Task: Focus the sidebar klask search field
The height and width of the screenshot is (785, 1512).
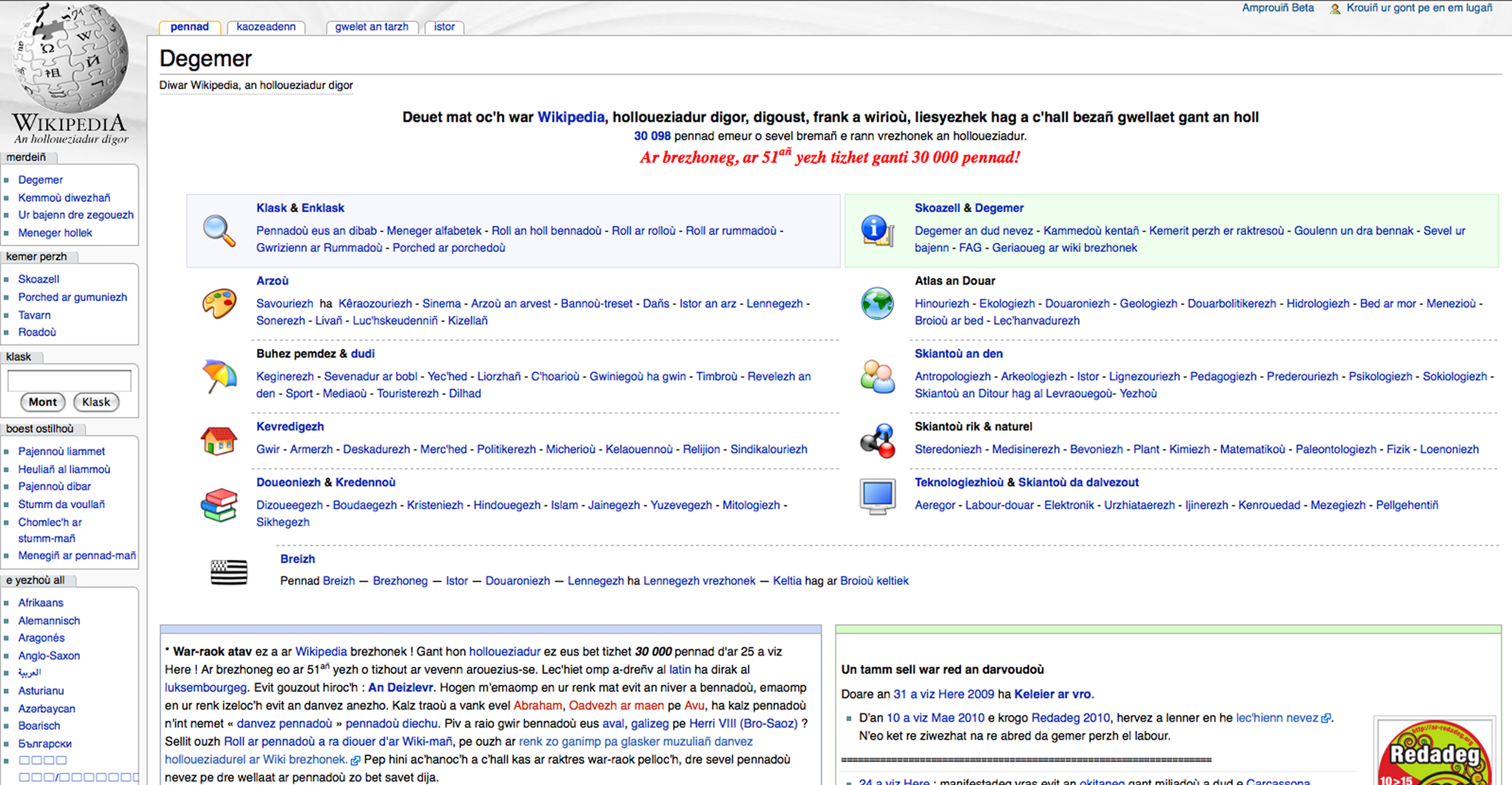Action: 69,381
